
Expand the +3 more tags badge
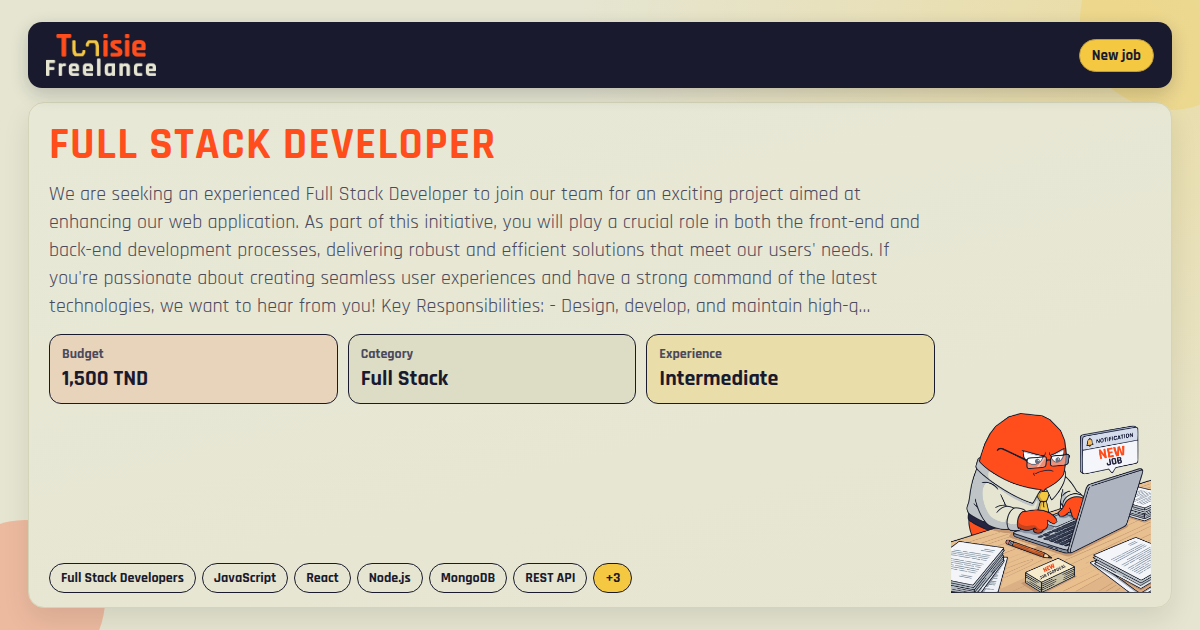[x=613, y=578]
